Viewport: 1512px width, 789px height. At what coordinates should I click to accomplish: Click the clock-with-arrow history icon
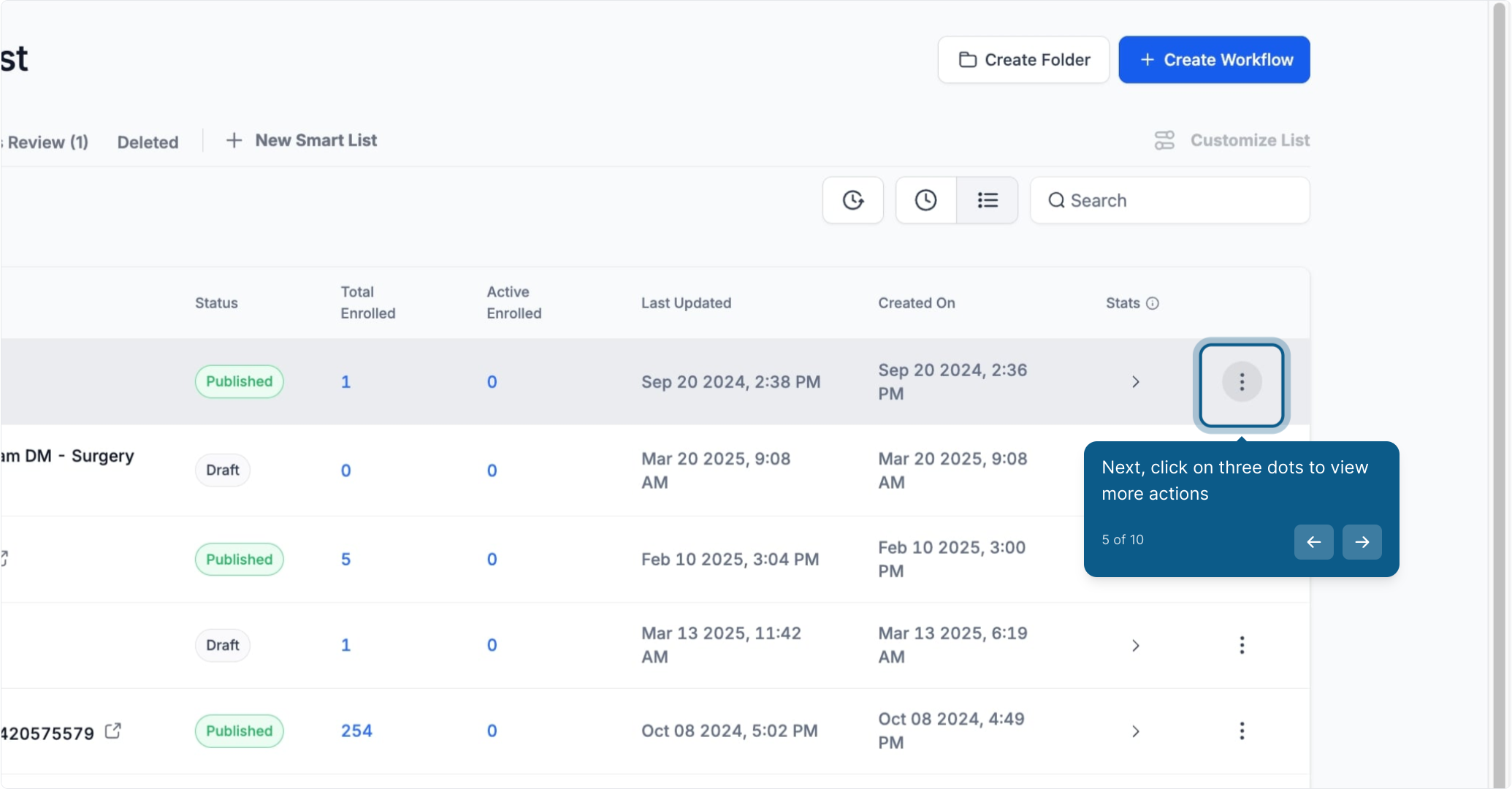click(x=853, y=200)
